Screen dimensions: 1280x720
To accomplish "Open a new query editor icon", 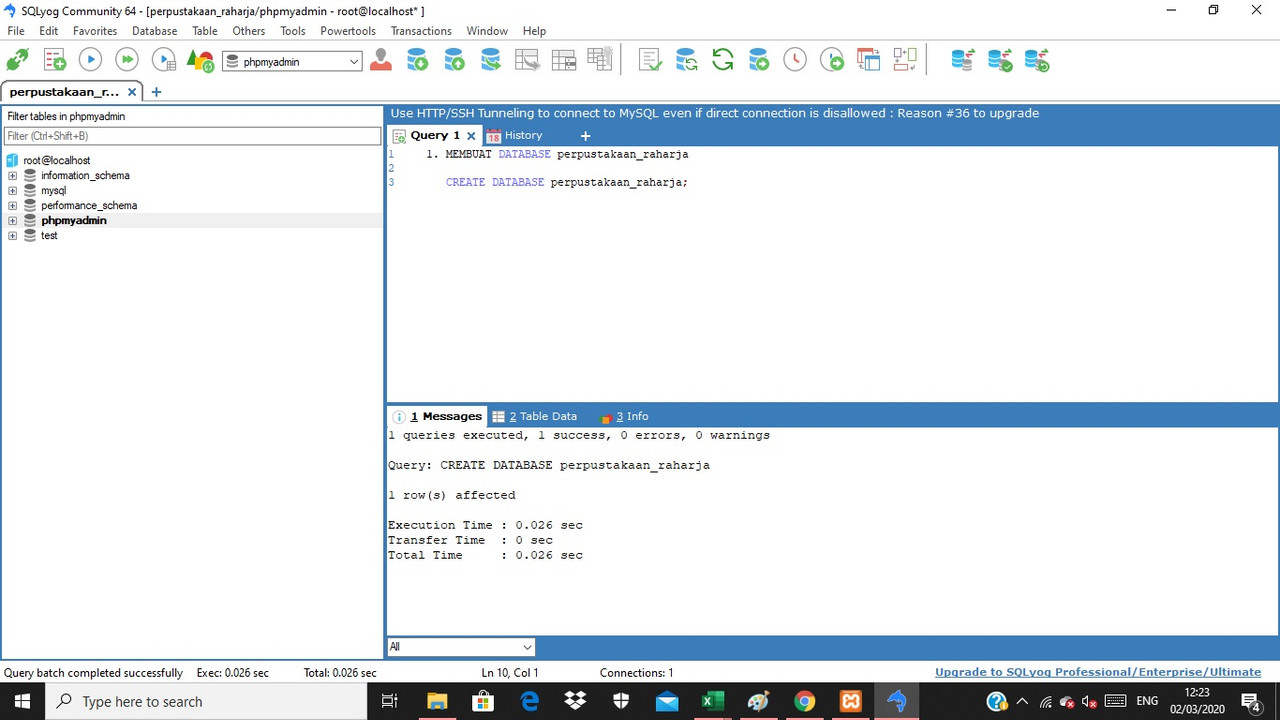I will coord(54,60).
